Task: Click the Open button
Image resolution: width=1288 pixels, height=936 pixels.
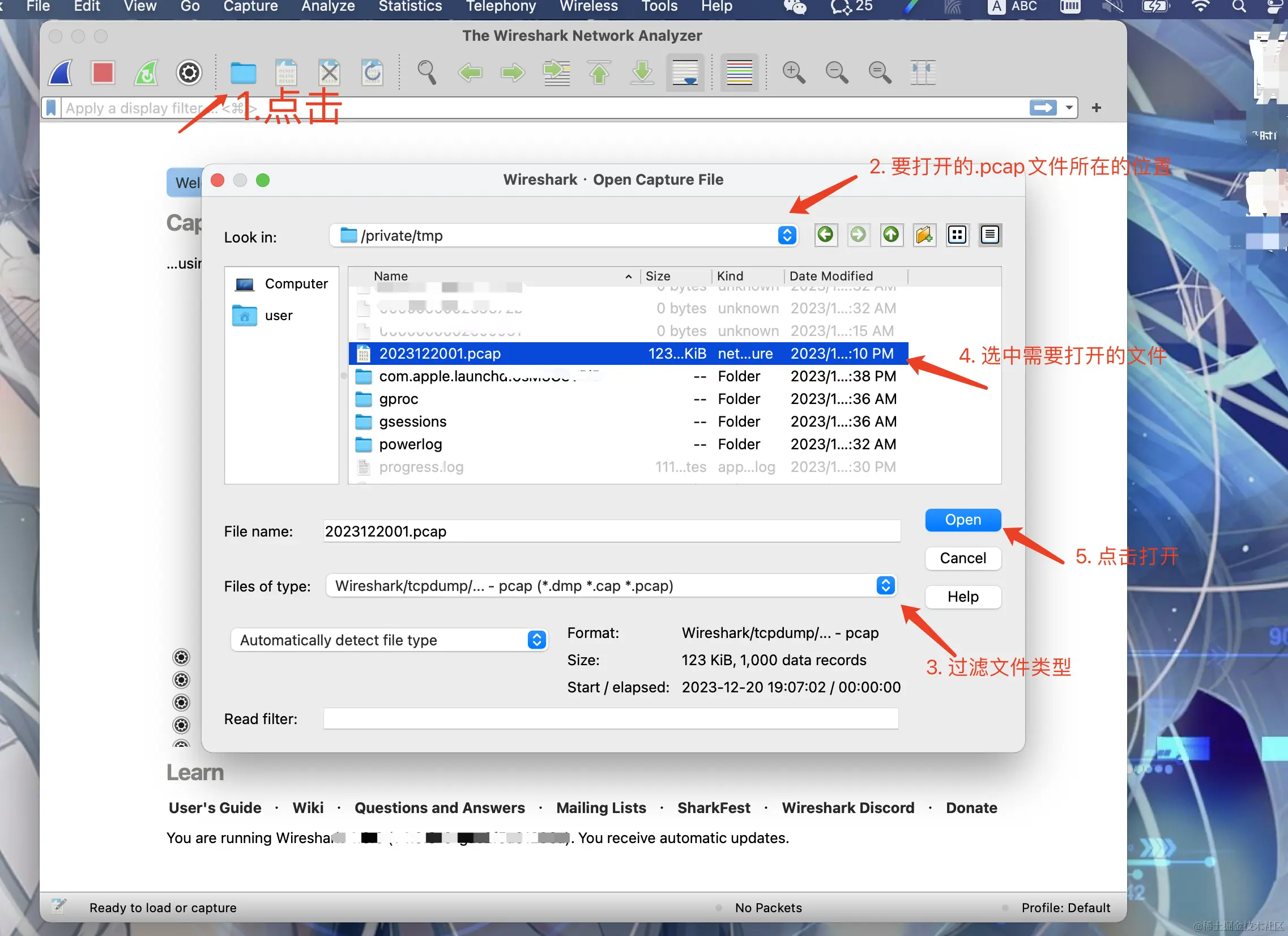Action: coord(962,520)
